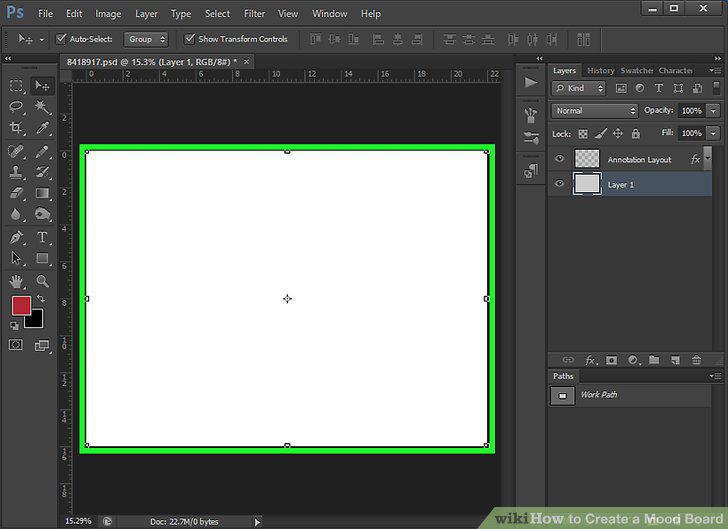This screenshot has height=529, width=728.
Task: Select the Healing Brush tool
Action: tap(16, 151)
